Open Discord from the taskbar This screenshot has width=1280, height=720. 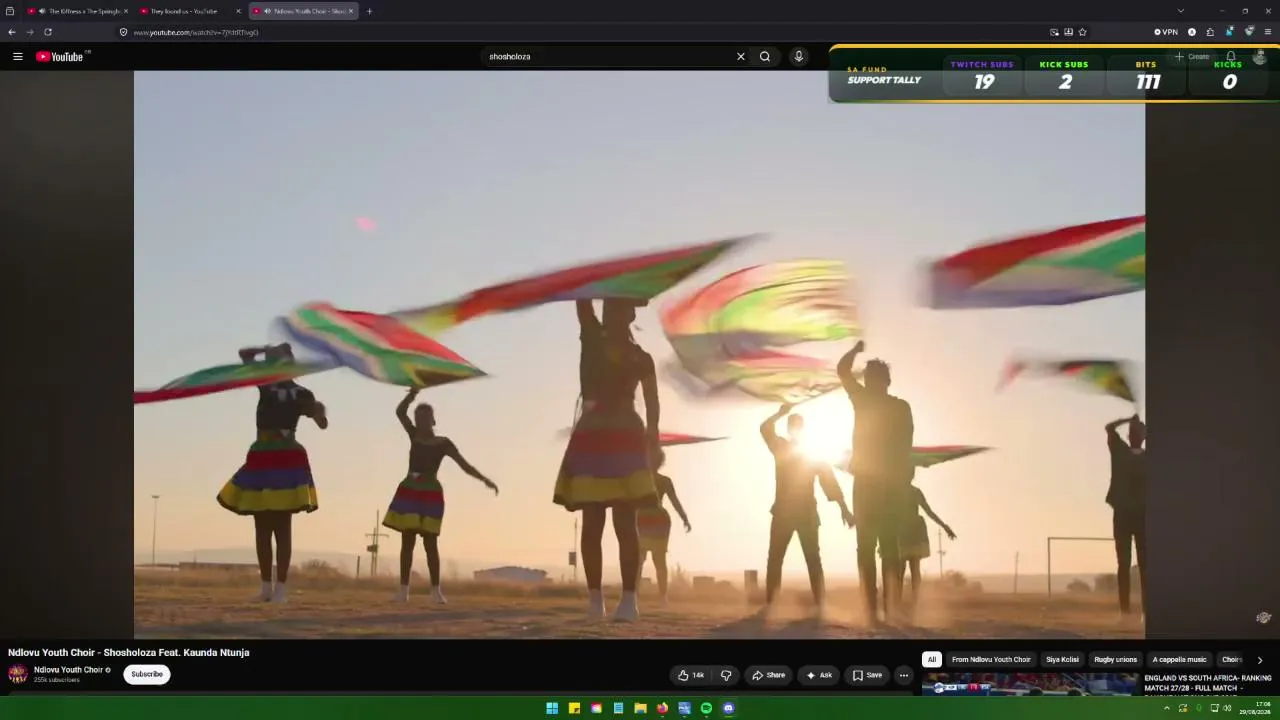coord(728,708)
